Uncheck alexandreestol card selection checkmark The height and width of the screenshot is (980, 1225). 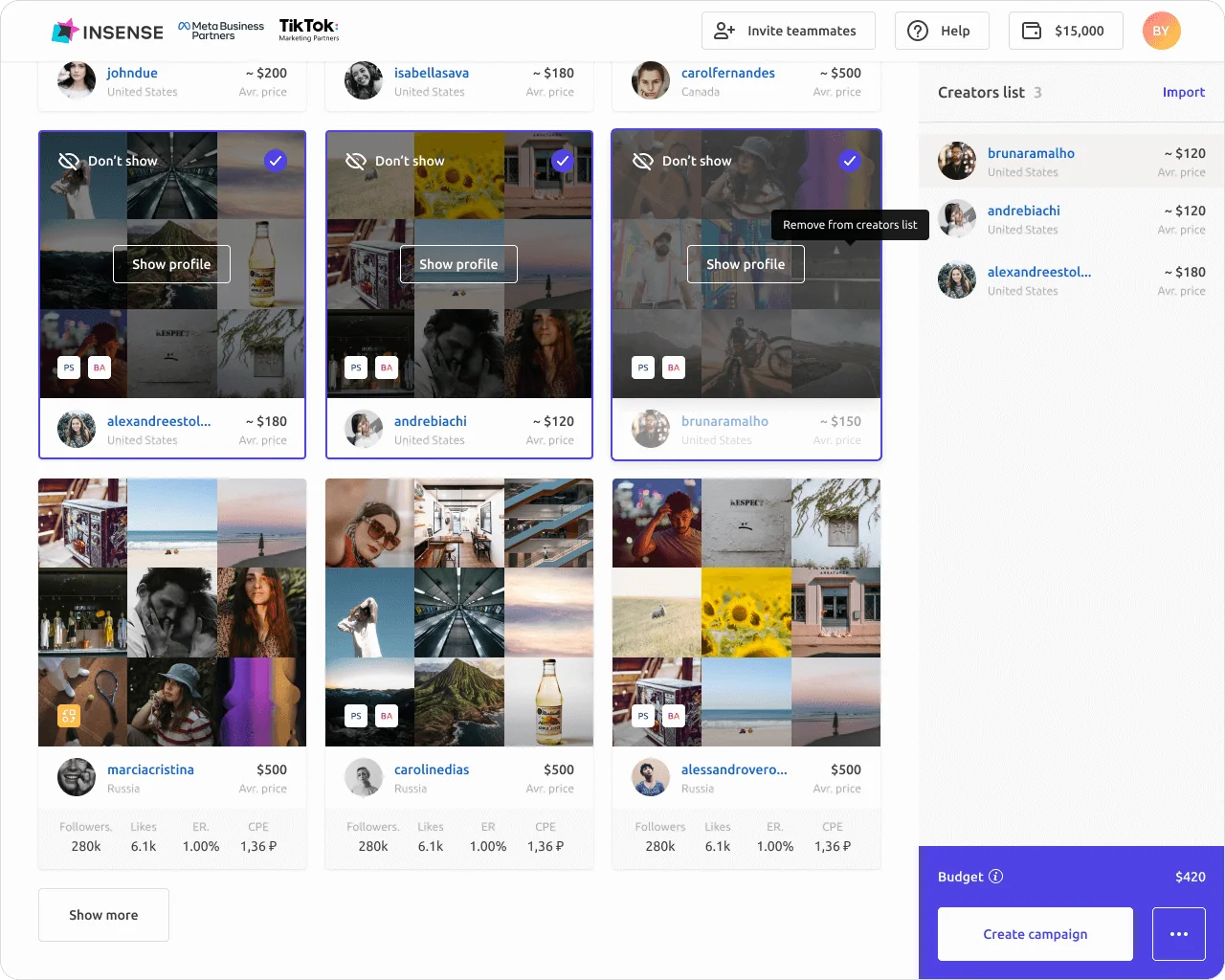pyautogui.click(x=275, y=161)
